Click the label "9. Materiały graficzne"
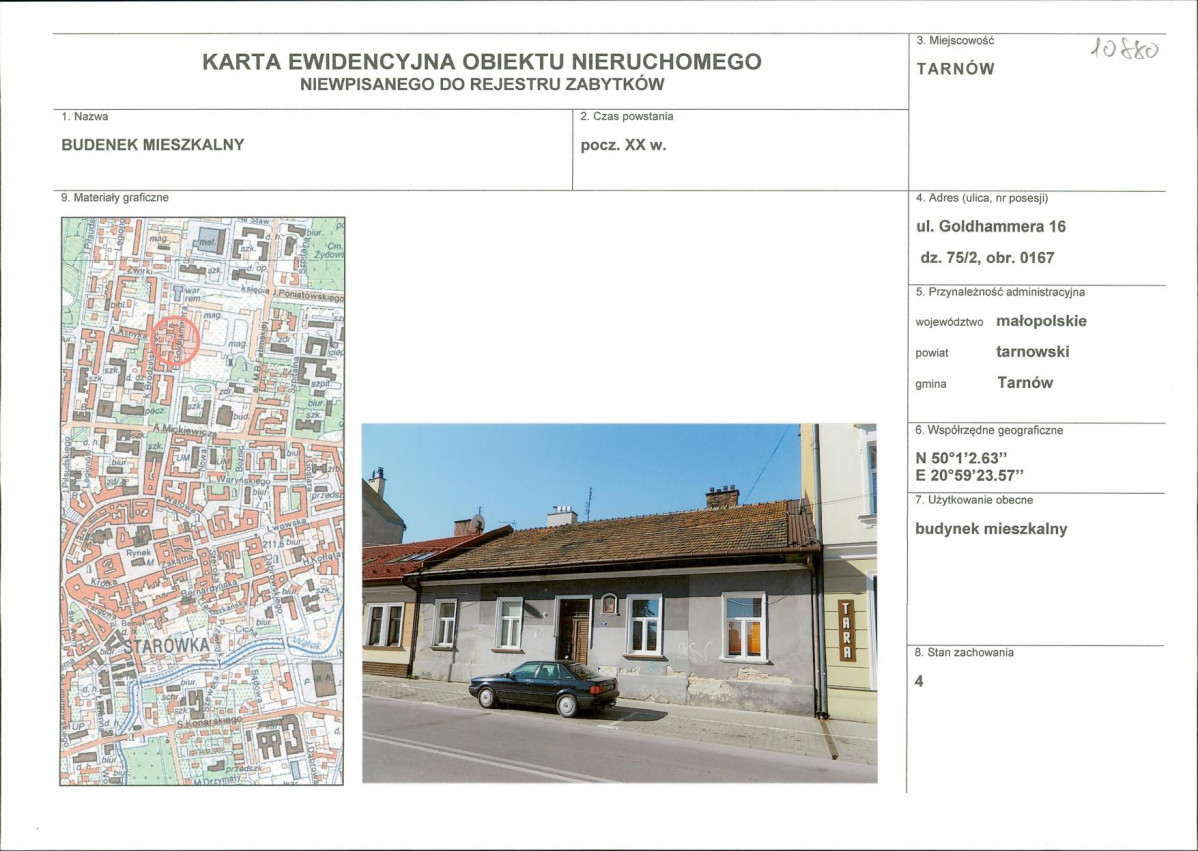This screenshot has height=851, width=1198. point(115,198)
